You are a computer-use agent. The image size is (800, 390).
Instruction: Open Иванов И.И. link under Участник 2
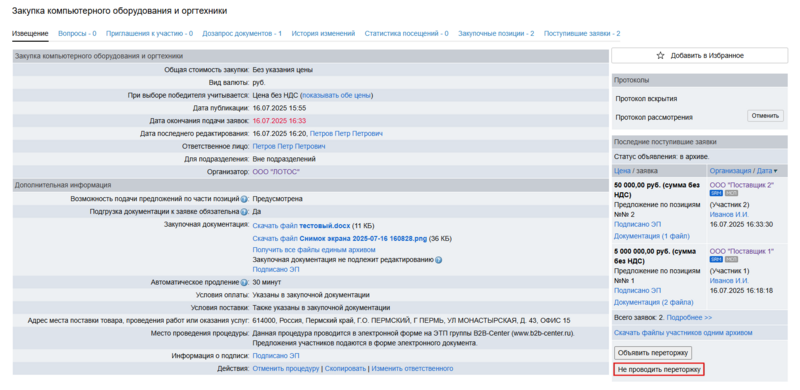tap(729, 214)
